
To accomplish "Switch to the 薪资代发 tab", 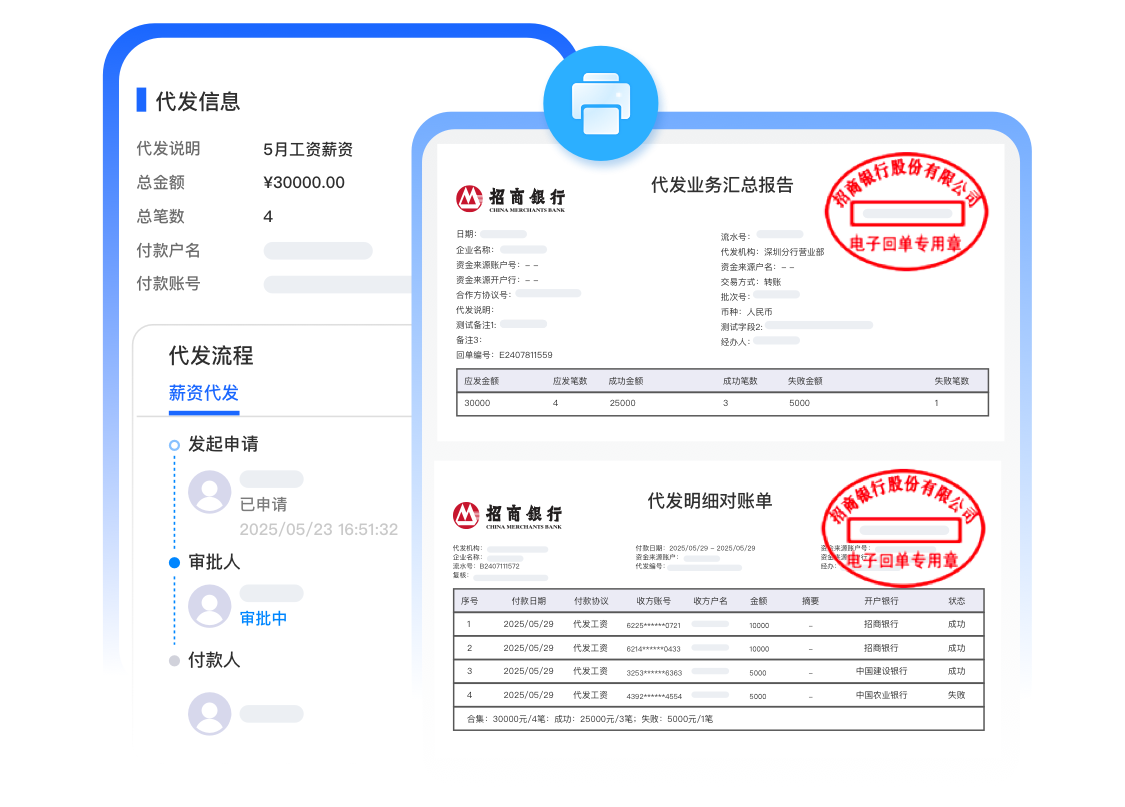I will [x=204, y=393].
